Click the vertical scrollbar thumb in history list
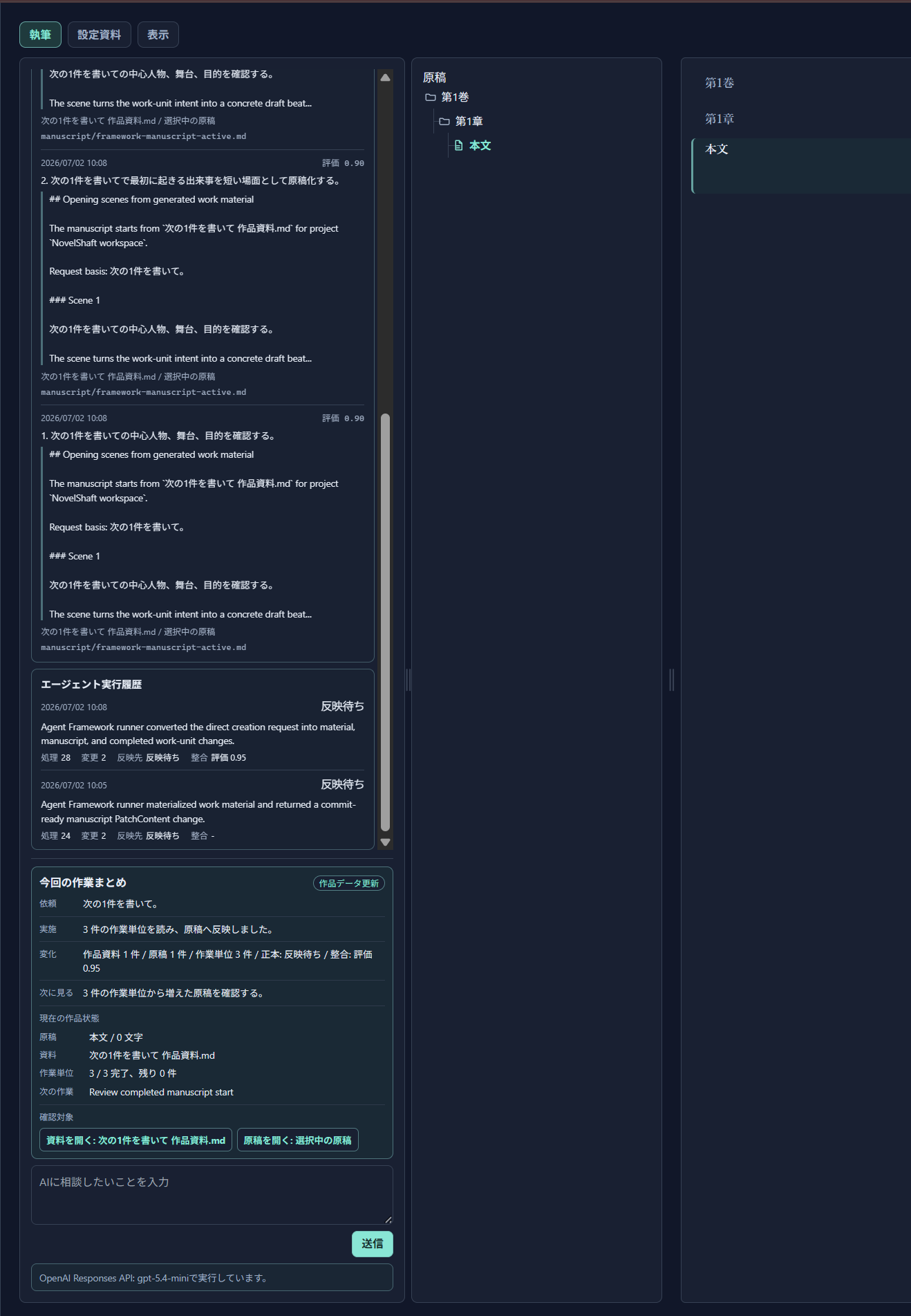The width and height of the screenshot is (911, 1316). (386, 622)
